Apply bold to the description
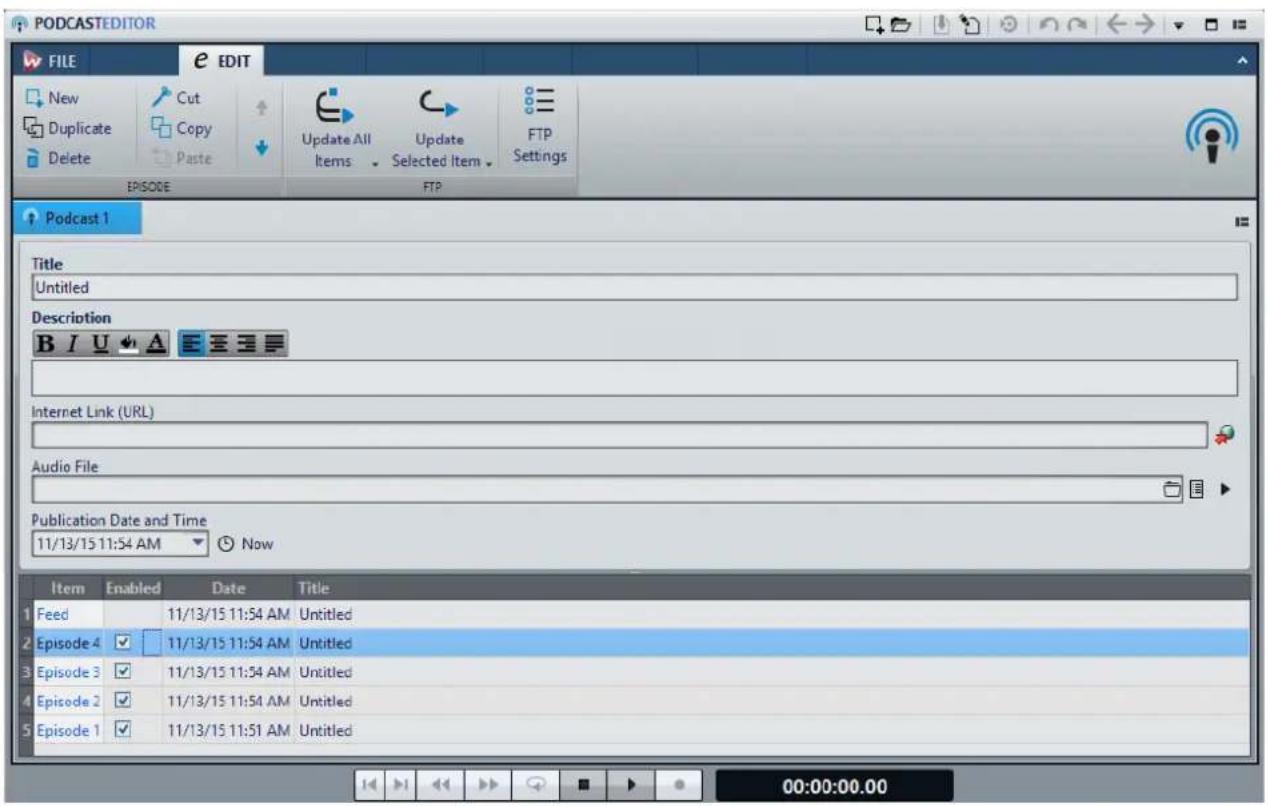Screen dimensions: 1268x806 pos(45,344)
